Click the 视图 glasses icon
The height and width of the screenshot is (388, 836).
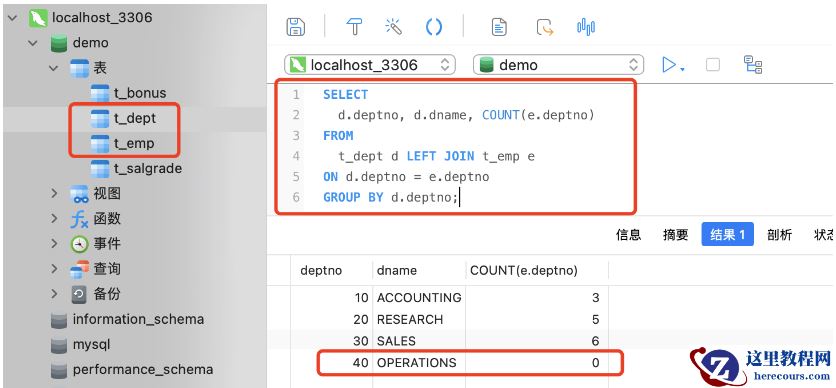[x=79, y=194]
